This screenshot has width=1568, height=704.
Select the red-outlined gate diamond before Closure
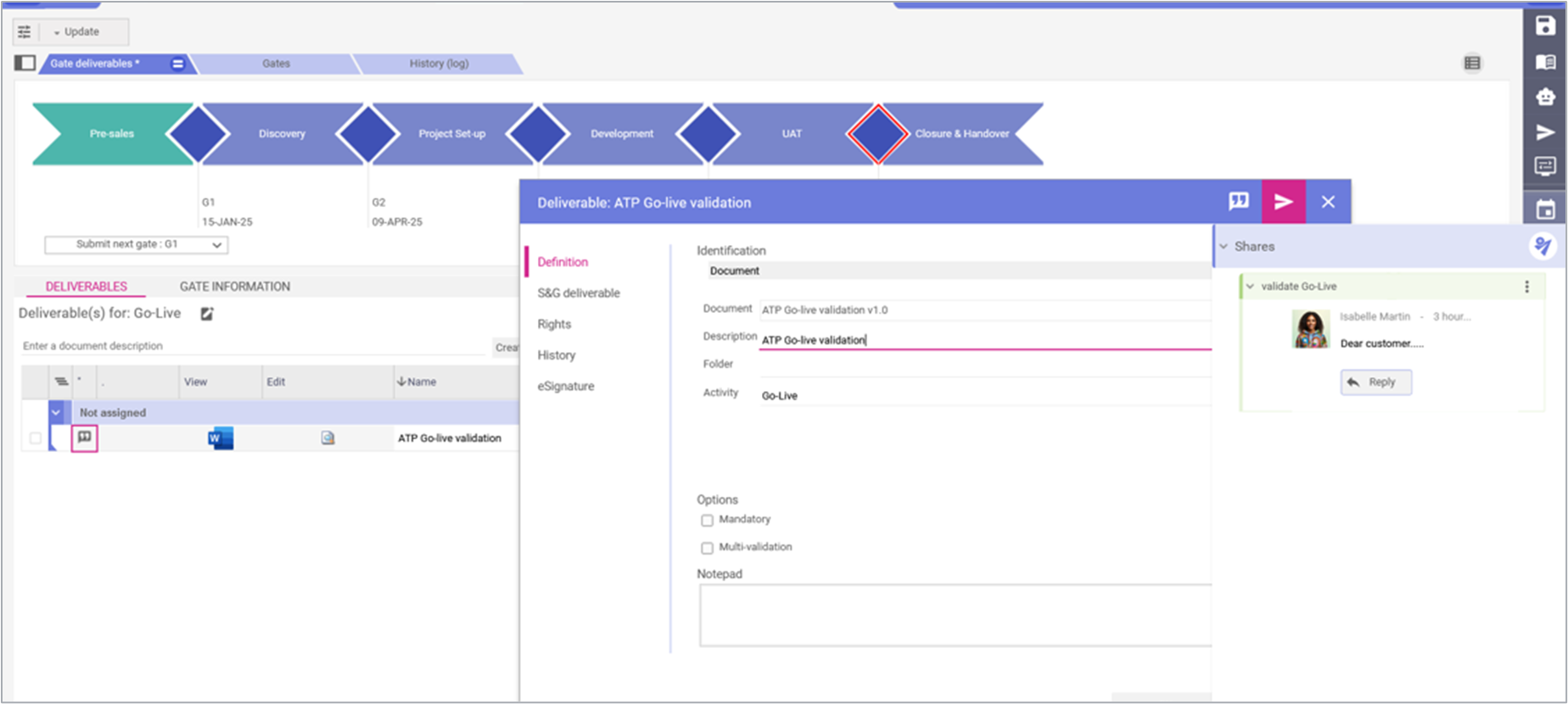click(877, 134)
